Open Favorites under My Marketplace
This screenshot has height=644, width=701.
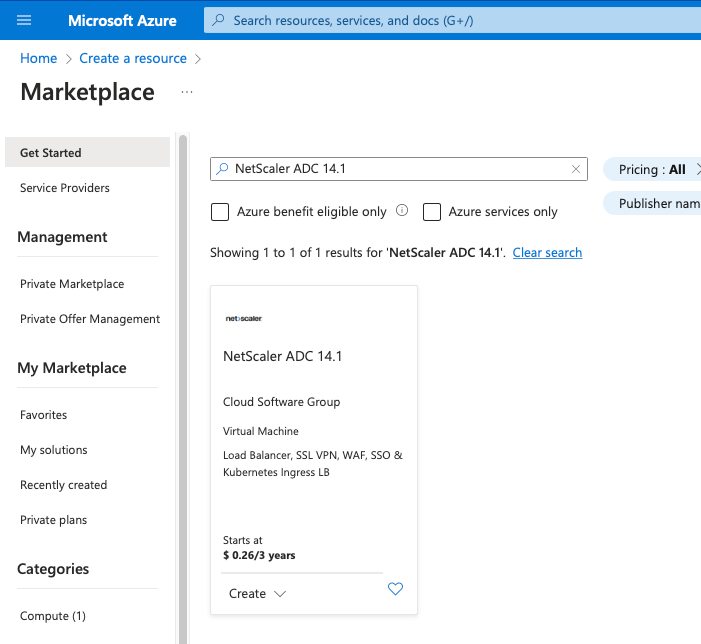pos(43,415)
